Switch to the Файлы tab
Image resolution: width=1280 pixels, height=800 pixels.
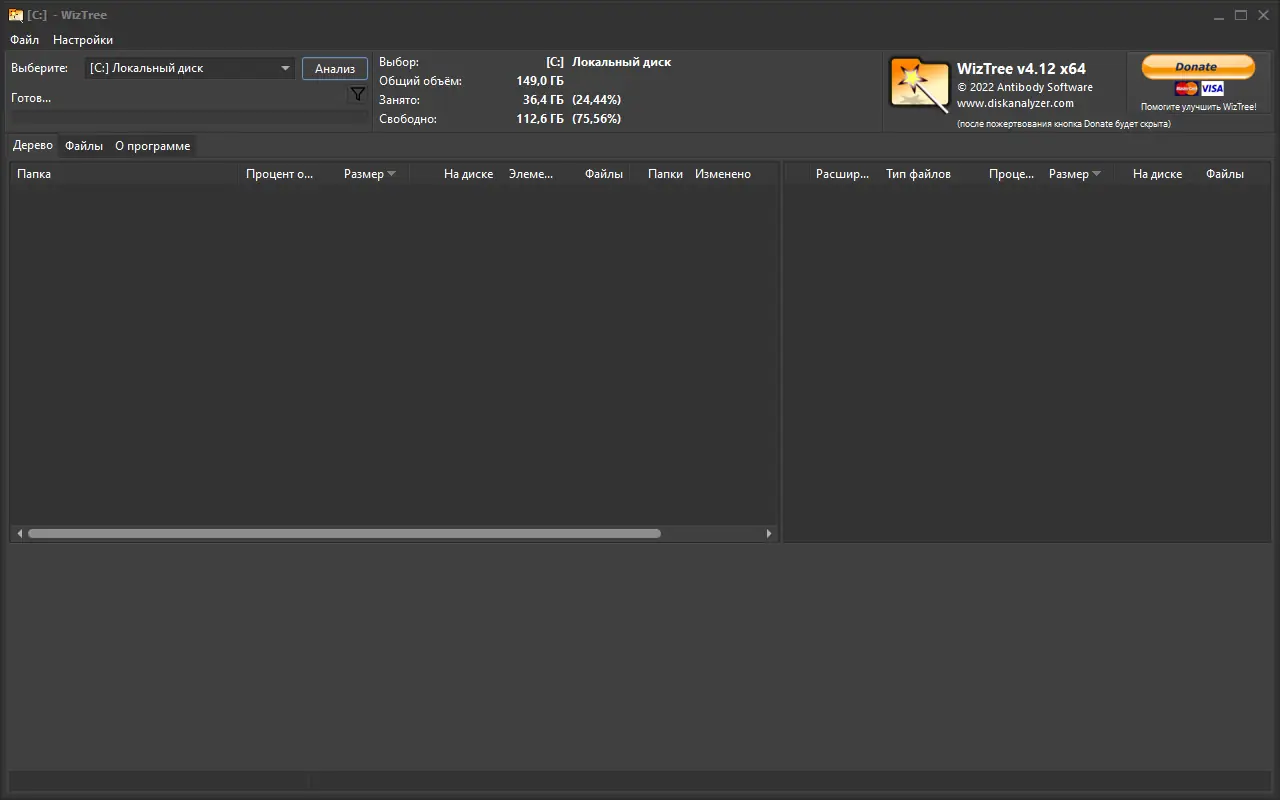click(x=84, y=146)
